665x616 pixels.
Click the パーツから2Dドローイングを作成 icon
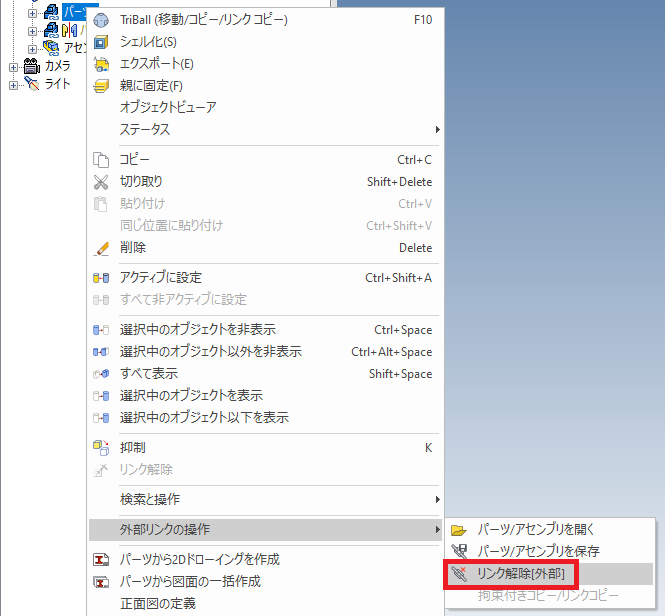[x=101, y=560]
